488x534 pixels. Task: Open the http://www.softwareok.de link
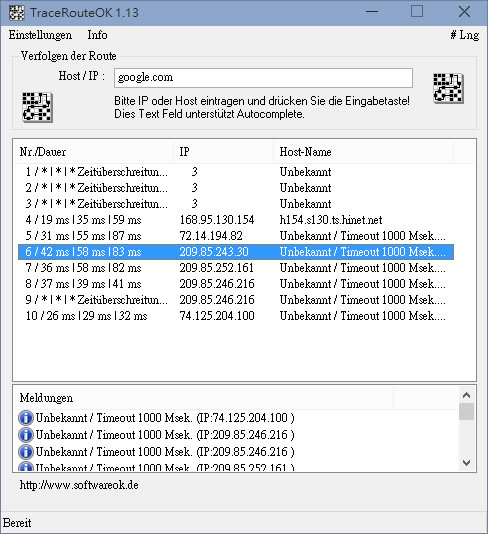click(x=79, y=485)
